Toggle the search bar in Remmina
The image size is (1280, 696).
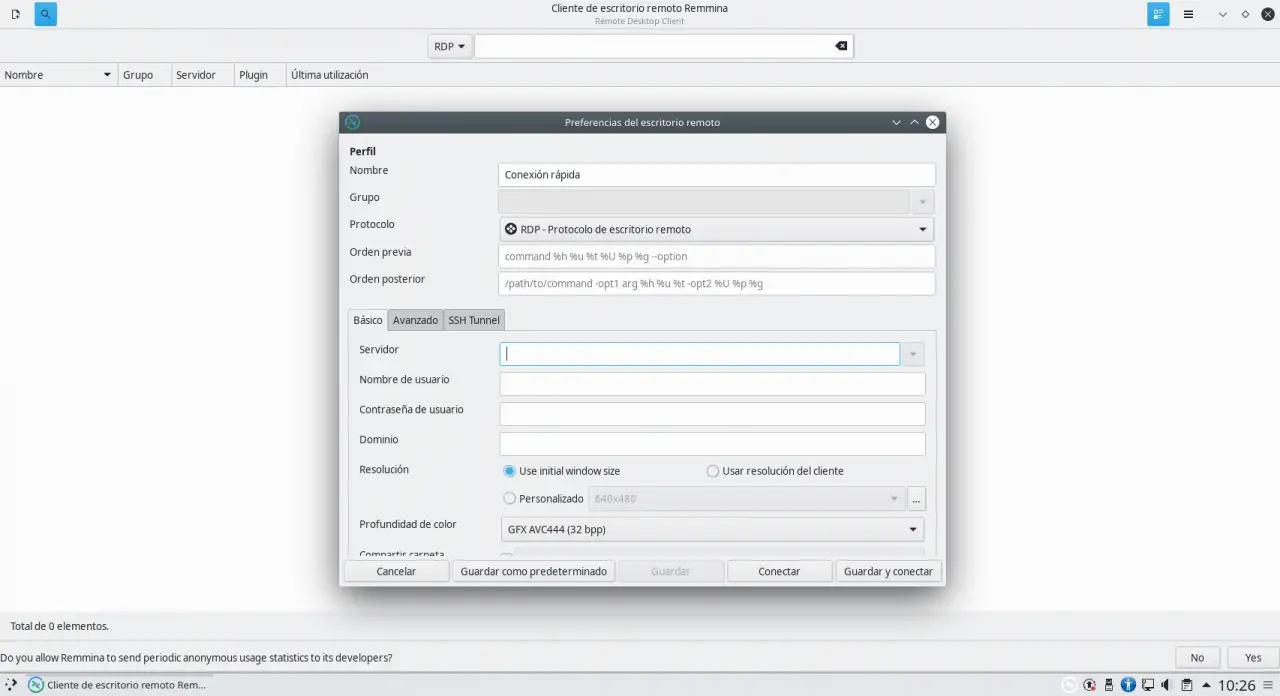(45, 14)
